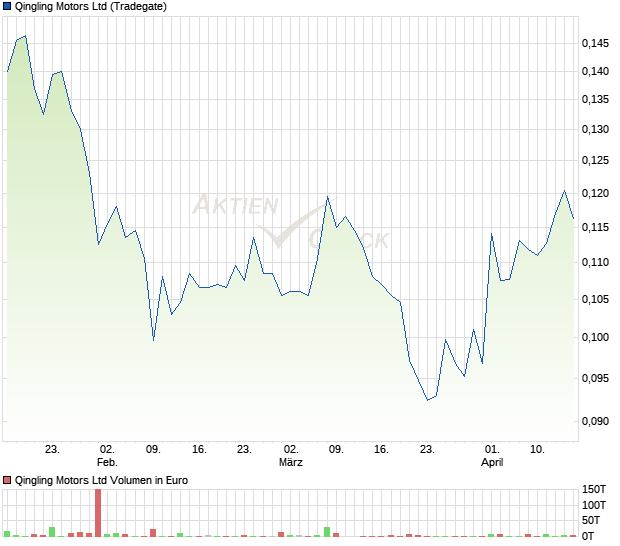Click the price line's lowest point in late March
Image resolution: width=620 pixels, height=546 pixels.
[428, 400]
